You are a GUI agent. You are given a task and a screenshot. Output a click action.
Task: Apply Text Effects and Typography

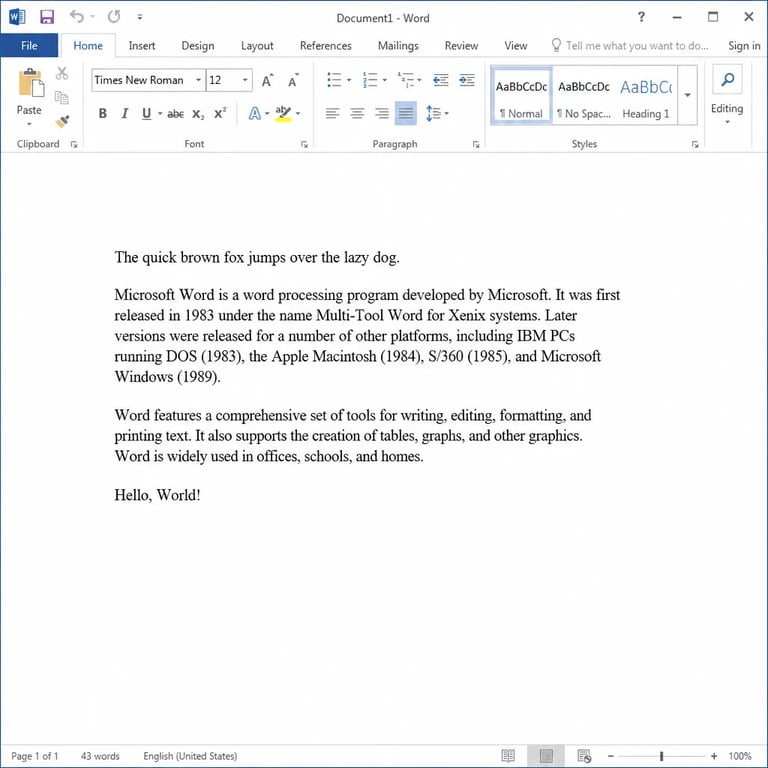pos(255,114)
